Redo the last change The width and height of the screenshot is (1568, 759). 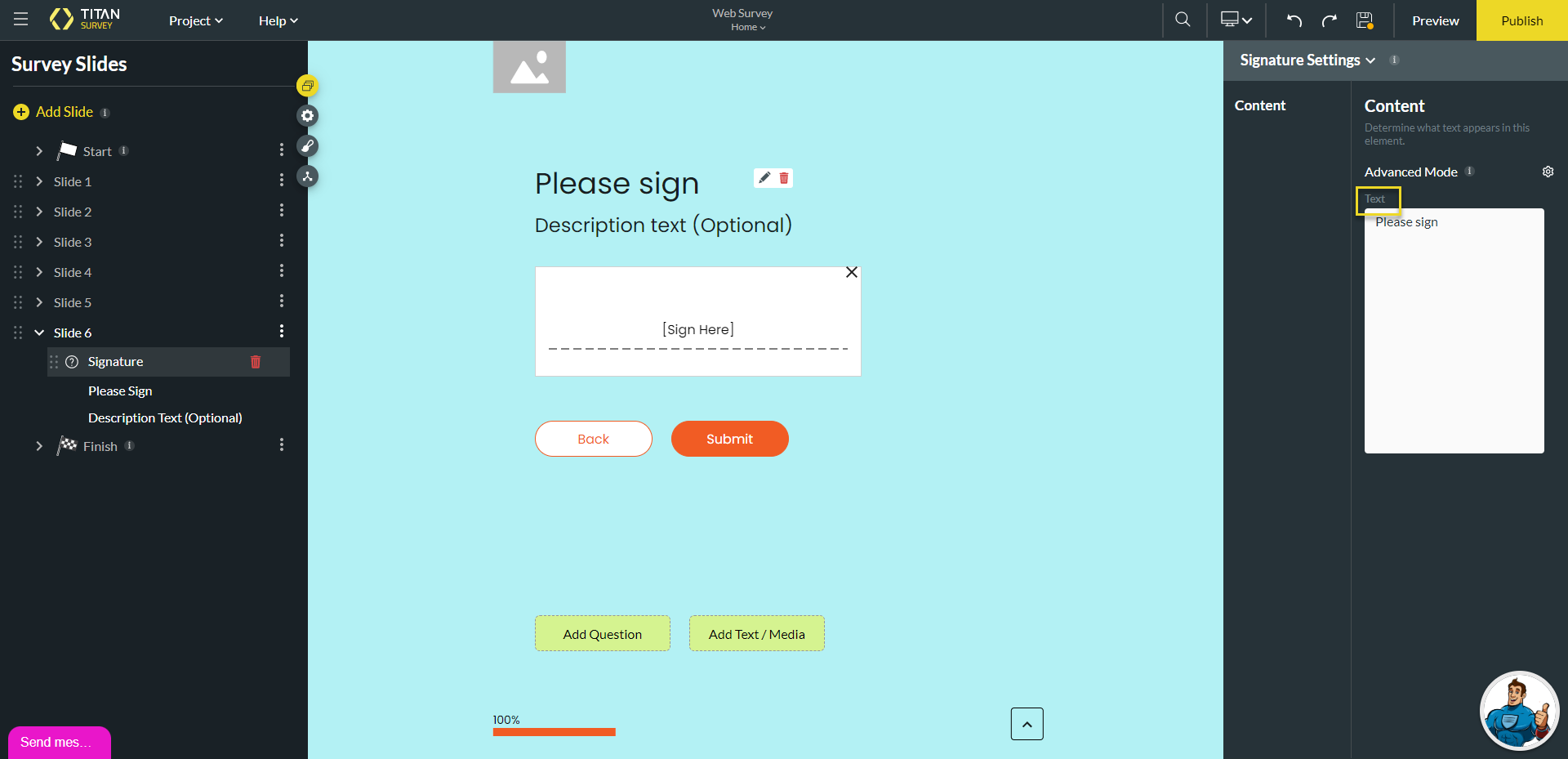(1330, 20)
